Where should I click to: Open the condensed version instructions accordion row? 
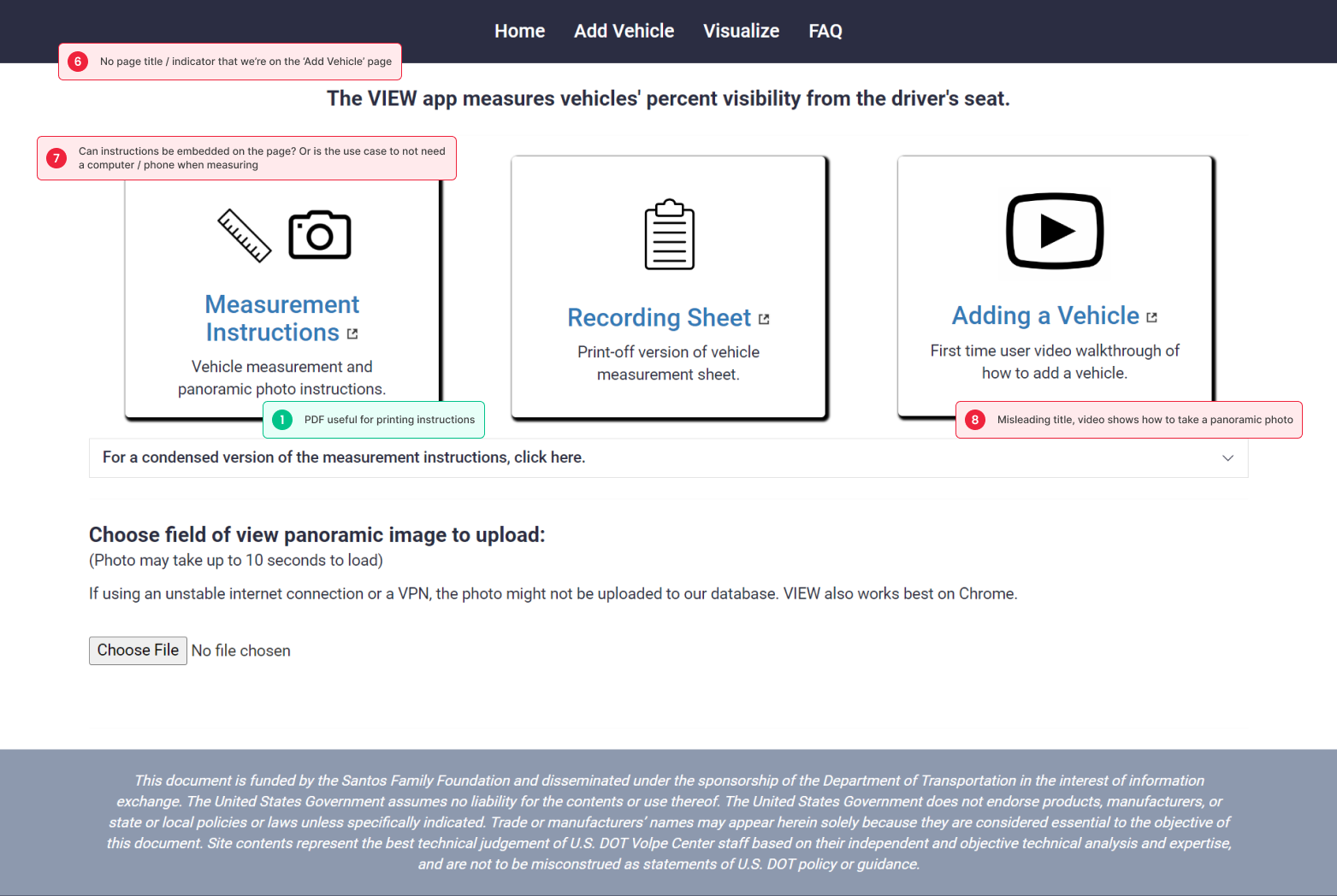pyautogui.click(x=668, y=458)
